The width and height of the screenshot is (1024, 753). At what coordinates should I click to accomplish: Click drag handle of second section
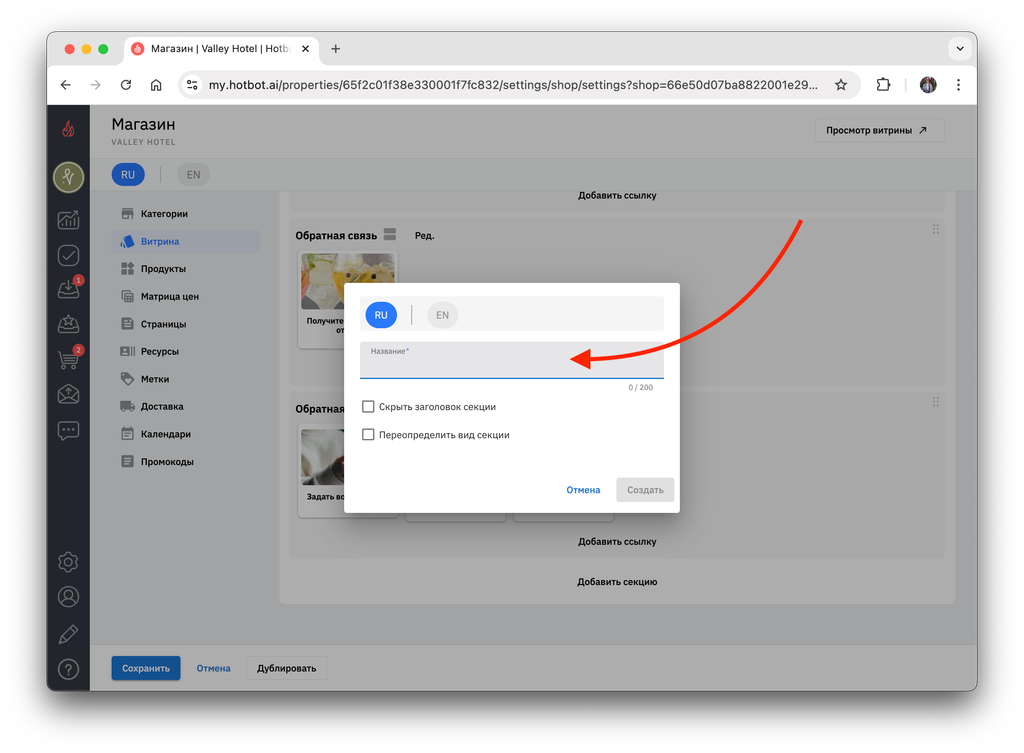[936, 402]
